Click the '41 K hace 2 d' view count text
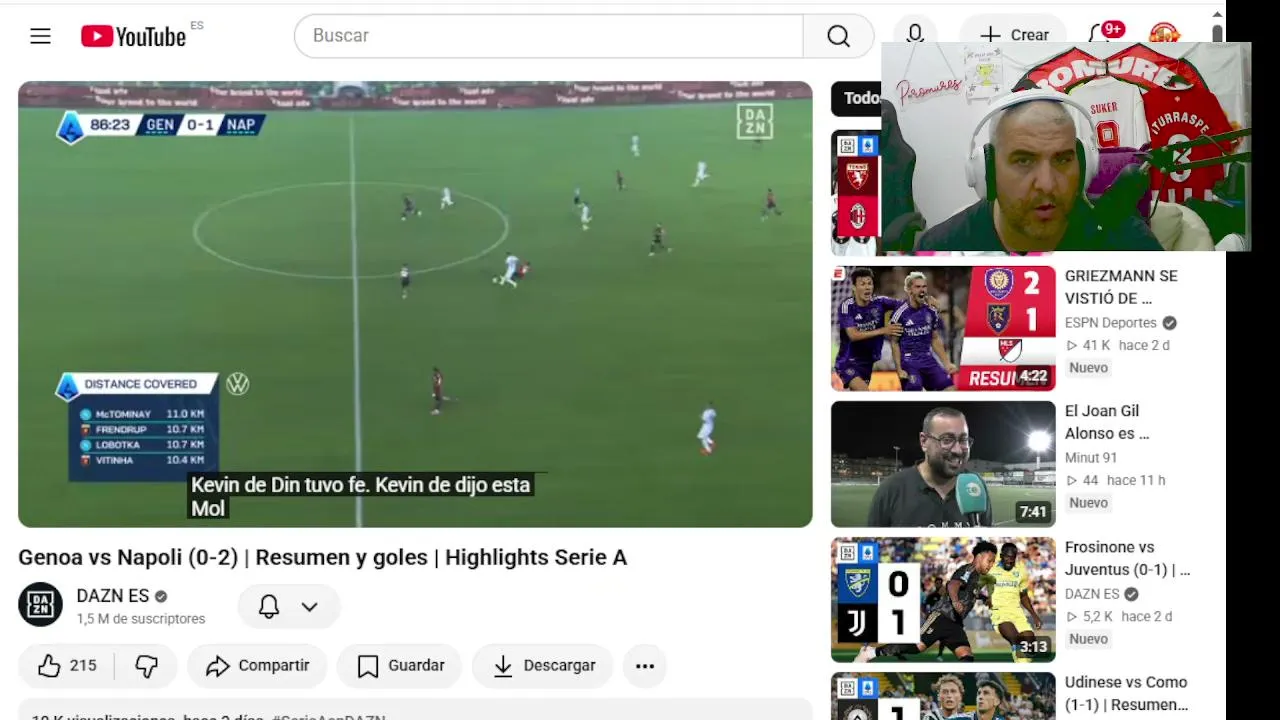 coord(1118,345)
